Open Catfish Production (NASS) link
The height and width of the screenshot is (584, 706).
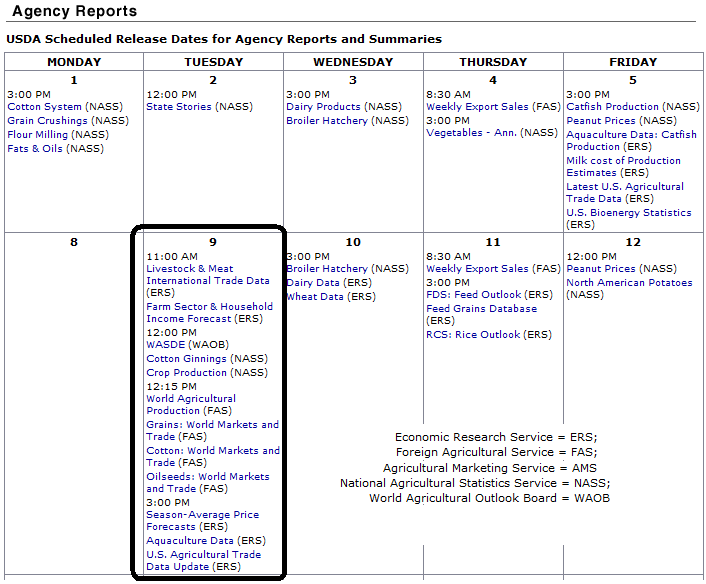click(612, 107)
